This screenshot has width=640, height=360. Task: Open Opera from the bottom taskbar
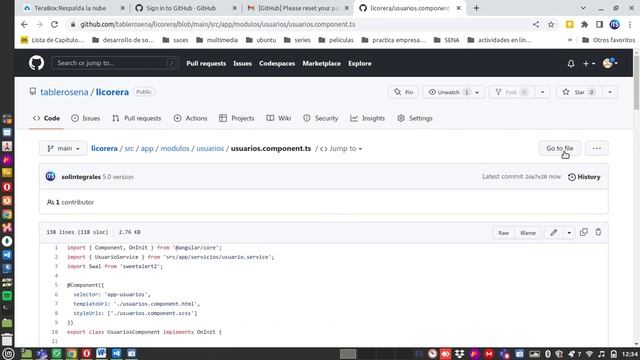click(87, 353)
